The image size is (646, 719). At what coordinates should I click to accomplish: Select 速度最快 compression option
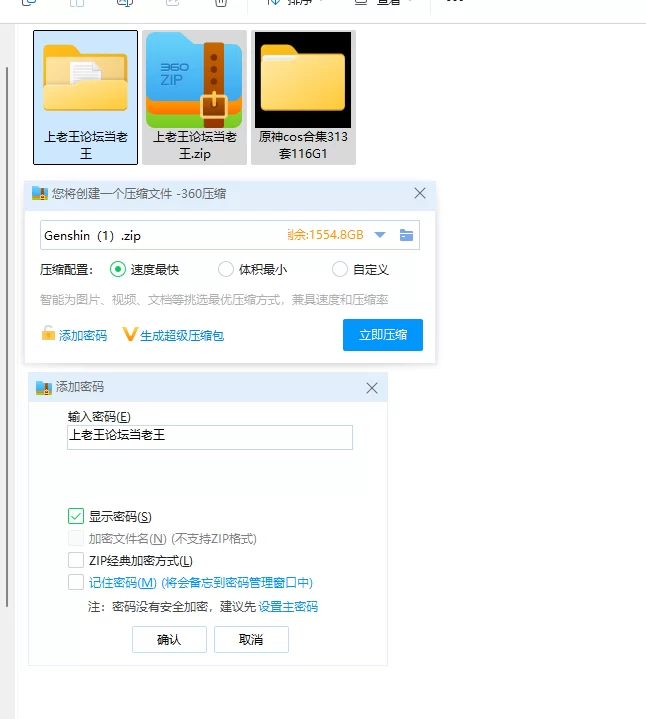[118, 269]
